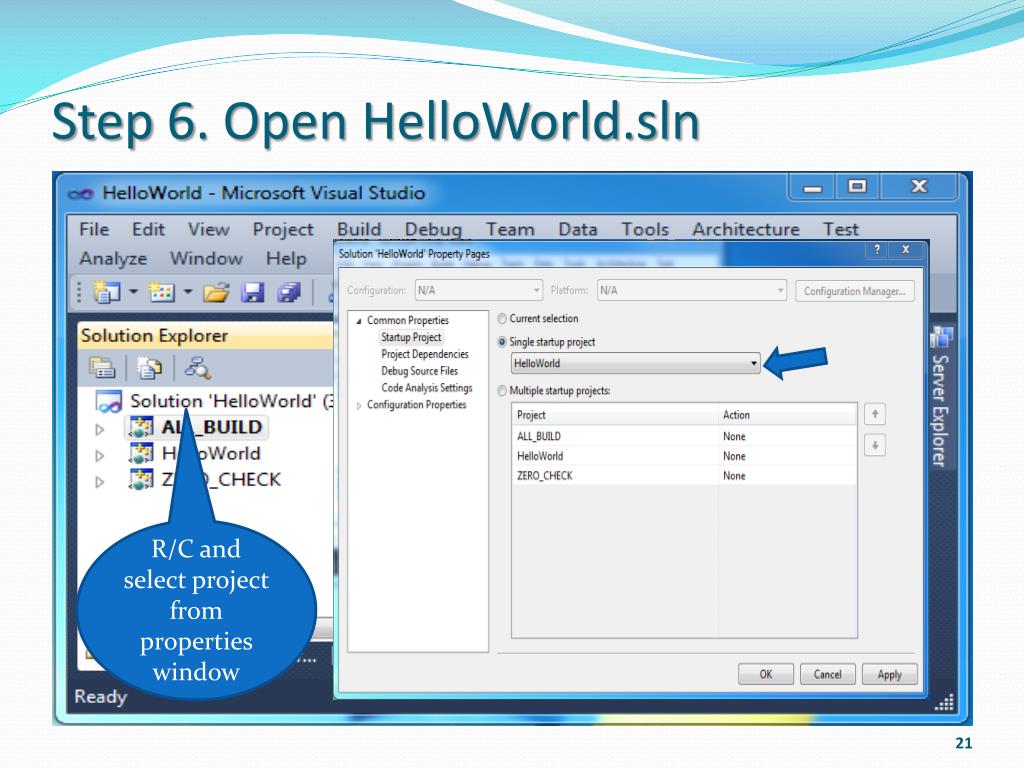Click the Cancel button
Viewport: 1024px width, 768px height.
[x=827, y=674]
